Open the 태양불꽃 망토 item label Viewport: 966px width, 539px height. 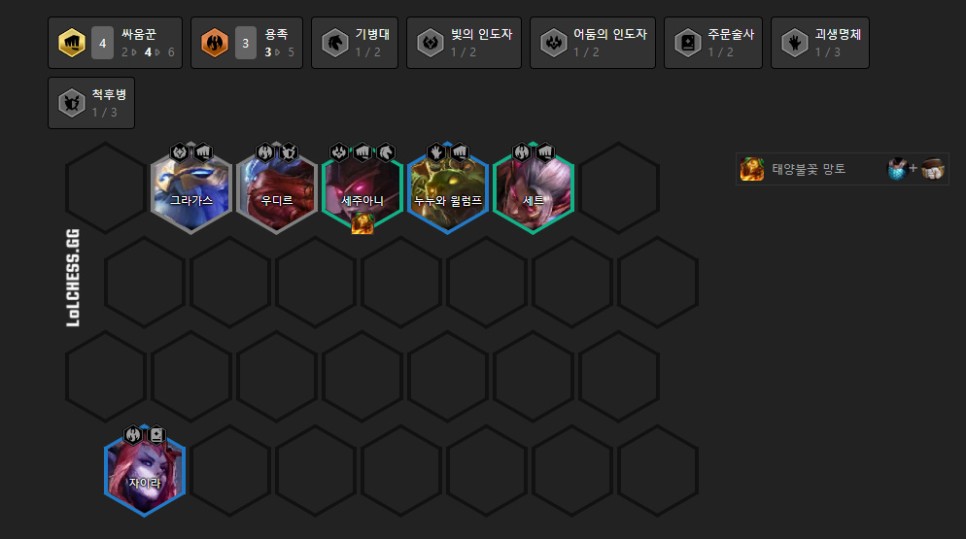pyautogui.click(x=808, y=169)
